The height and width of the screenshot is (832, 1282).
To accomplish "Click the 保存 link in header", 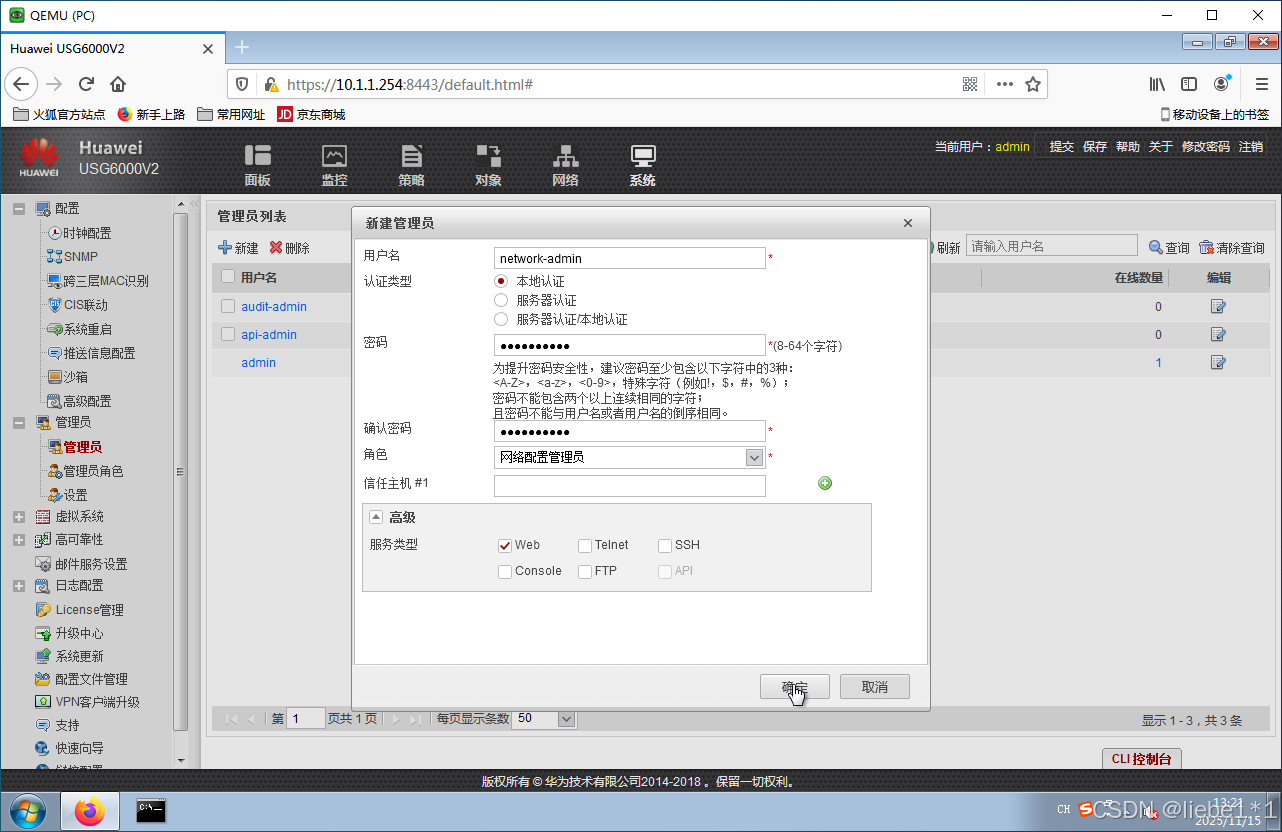I will tap(1095, 146).
